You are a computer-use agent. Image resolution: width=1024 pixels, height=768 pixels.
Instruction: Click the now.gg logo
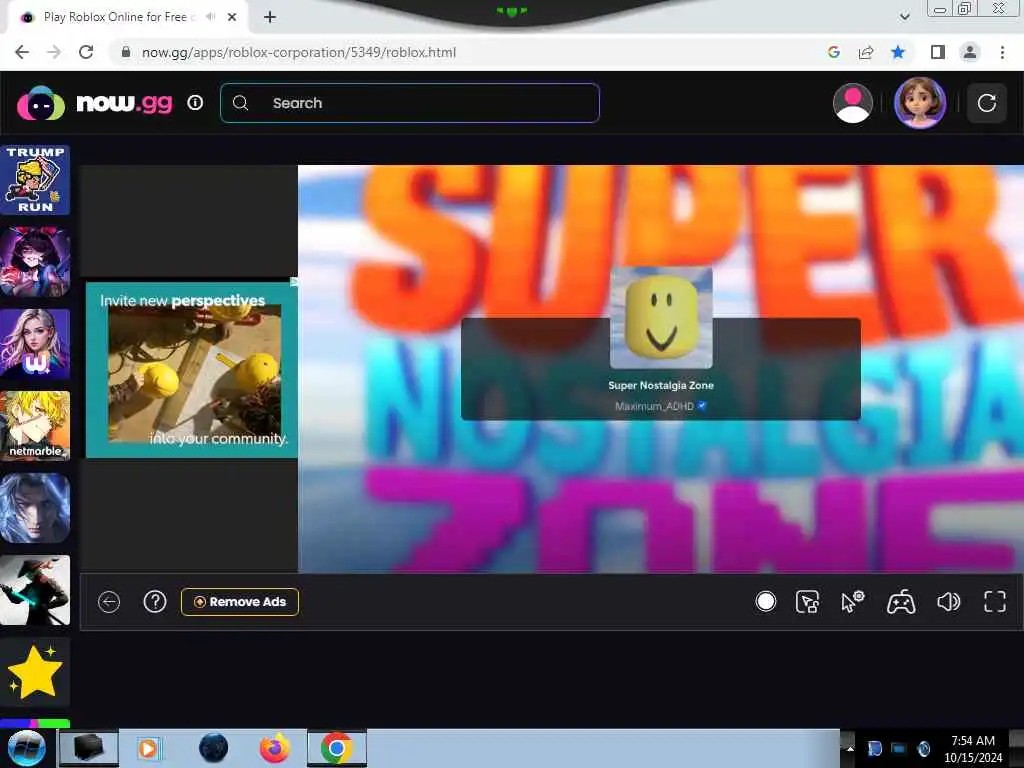tap(95, 103)
